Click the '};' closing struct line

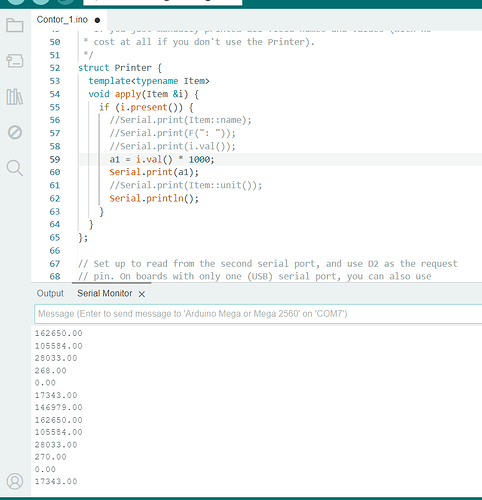point(83,238)
